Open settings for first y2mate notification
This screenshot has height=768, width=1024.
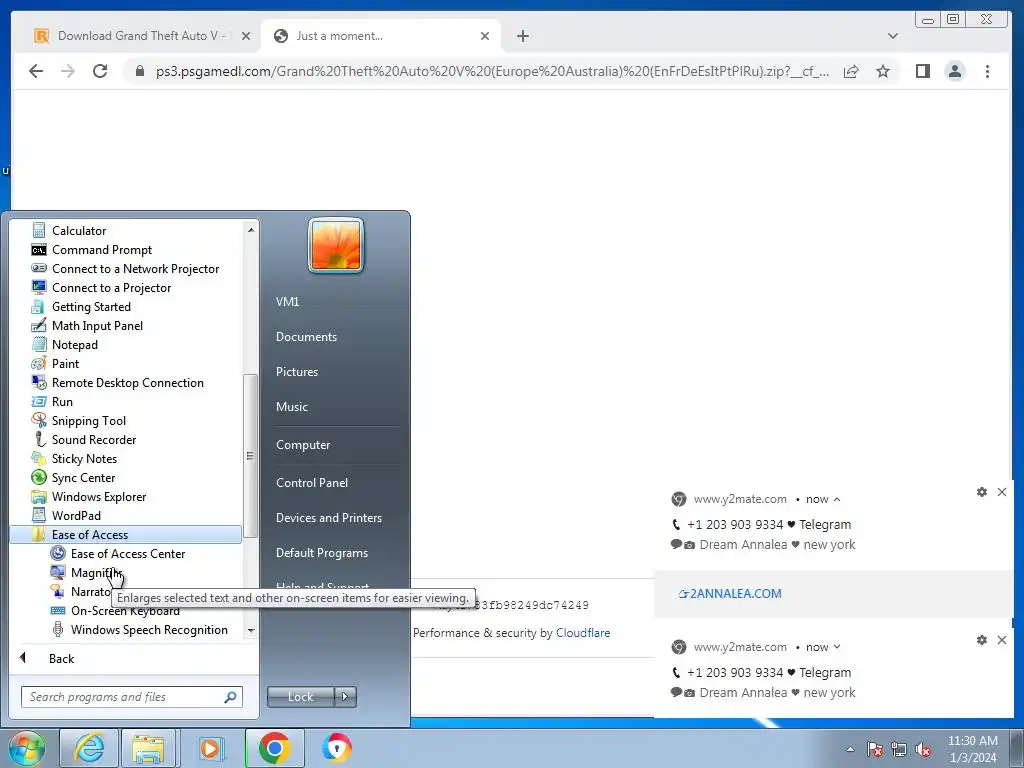[982, 492]
